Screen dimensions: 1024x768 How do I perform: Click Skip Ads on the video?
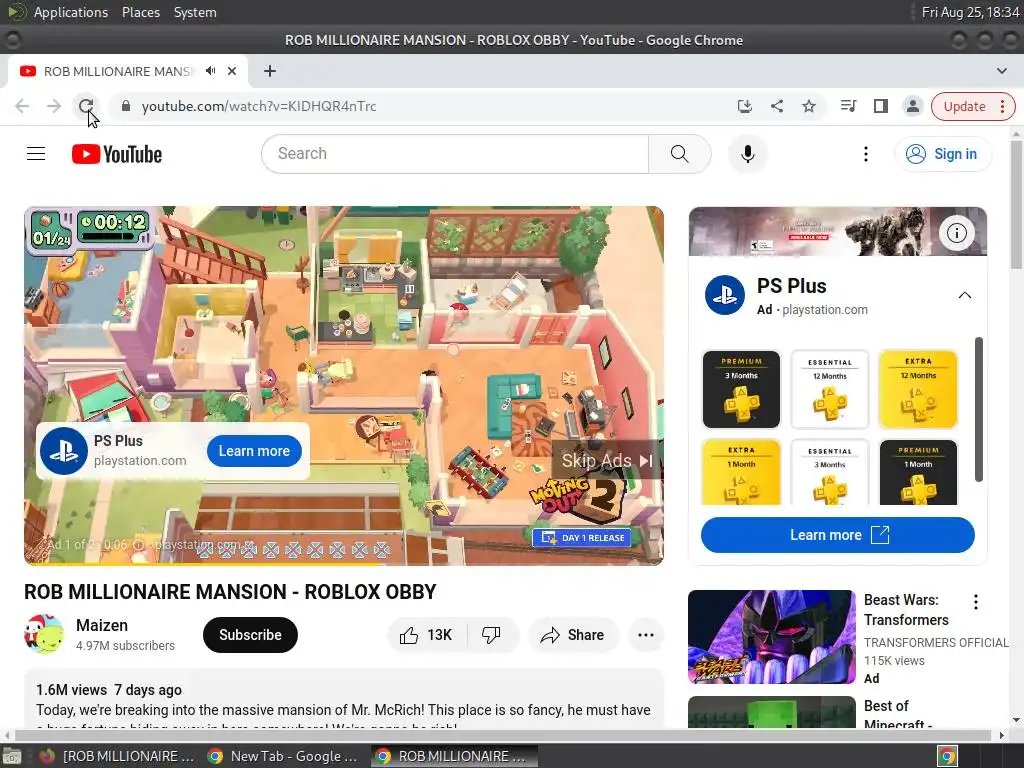pyautogui.click(x=607, y=460)
